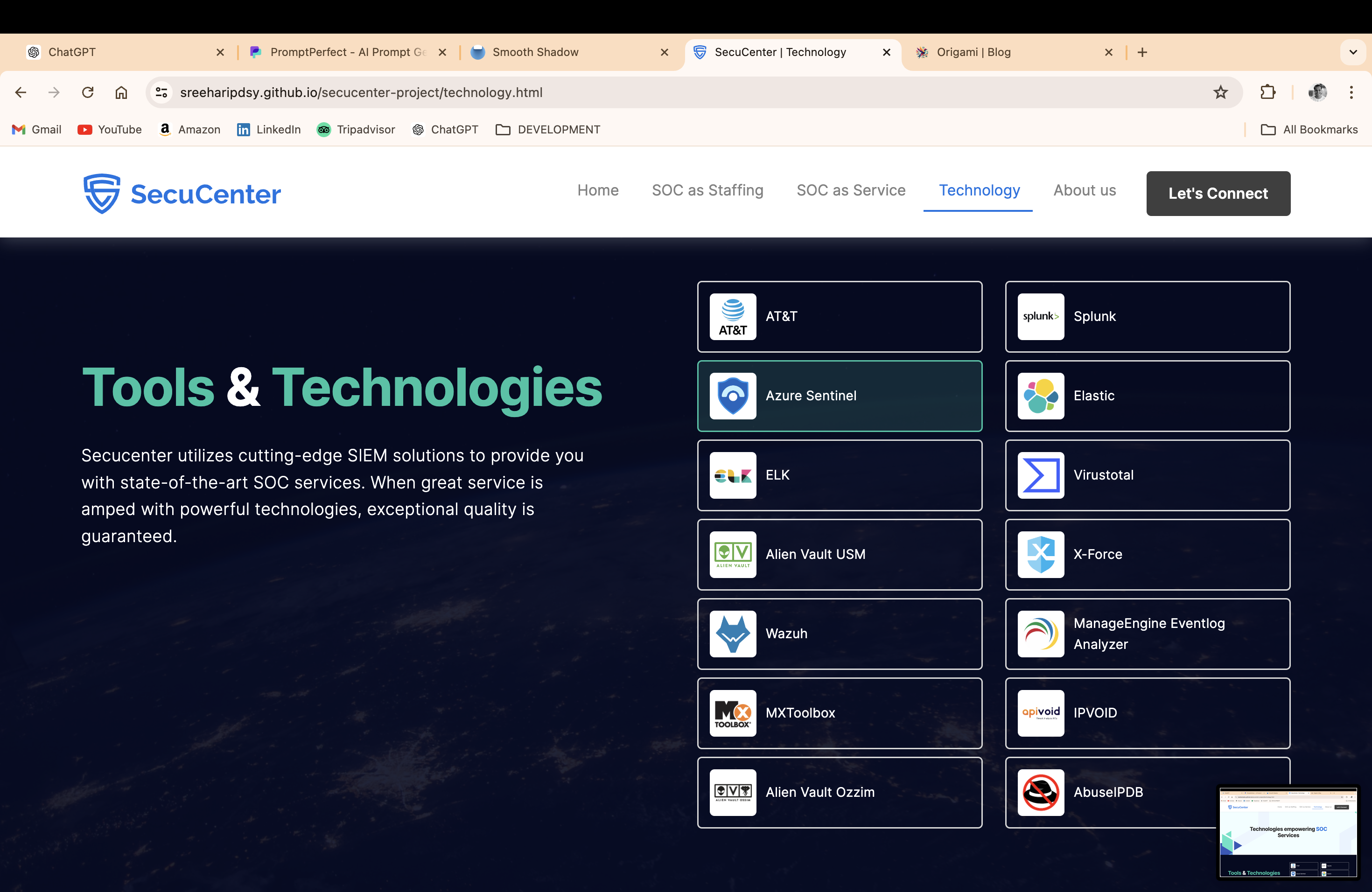
Task: Click the Wazuh wolf icon
Action: coord(733,634)
